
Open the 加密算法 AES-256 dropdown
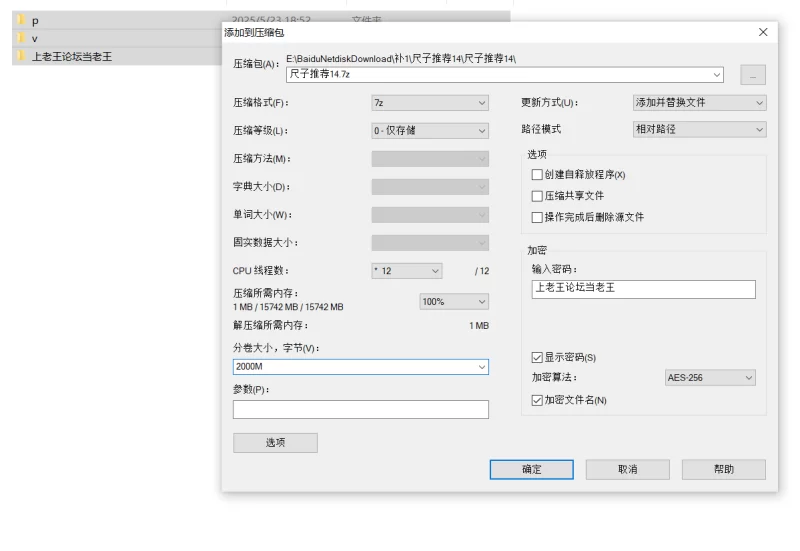[710, 378]
